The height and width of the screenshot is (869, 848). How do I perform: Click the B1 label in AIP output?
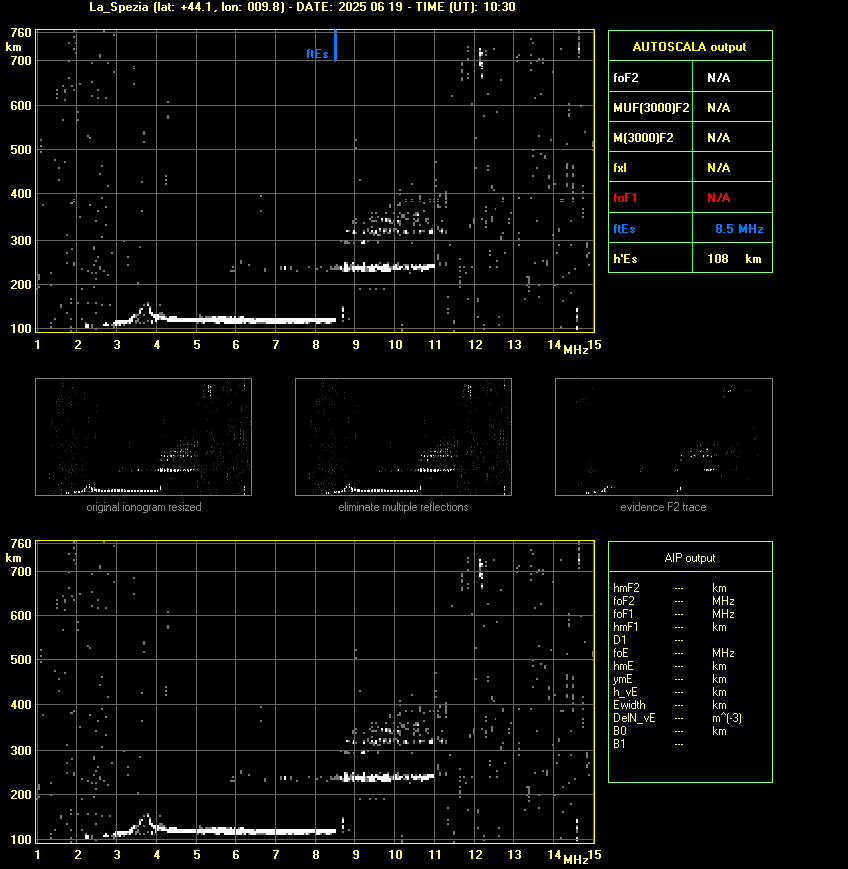click(620, 744)
